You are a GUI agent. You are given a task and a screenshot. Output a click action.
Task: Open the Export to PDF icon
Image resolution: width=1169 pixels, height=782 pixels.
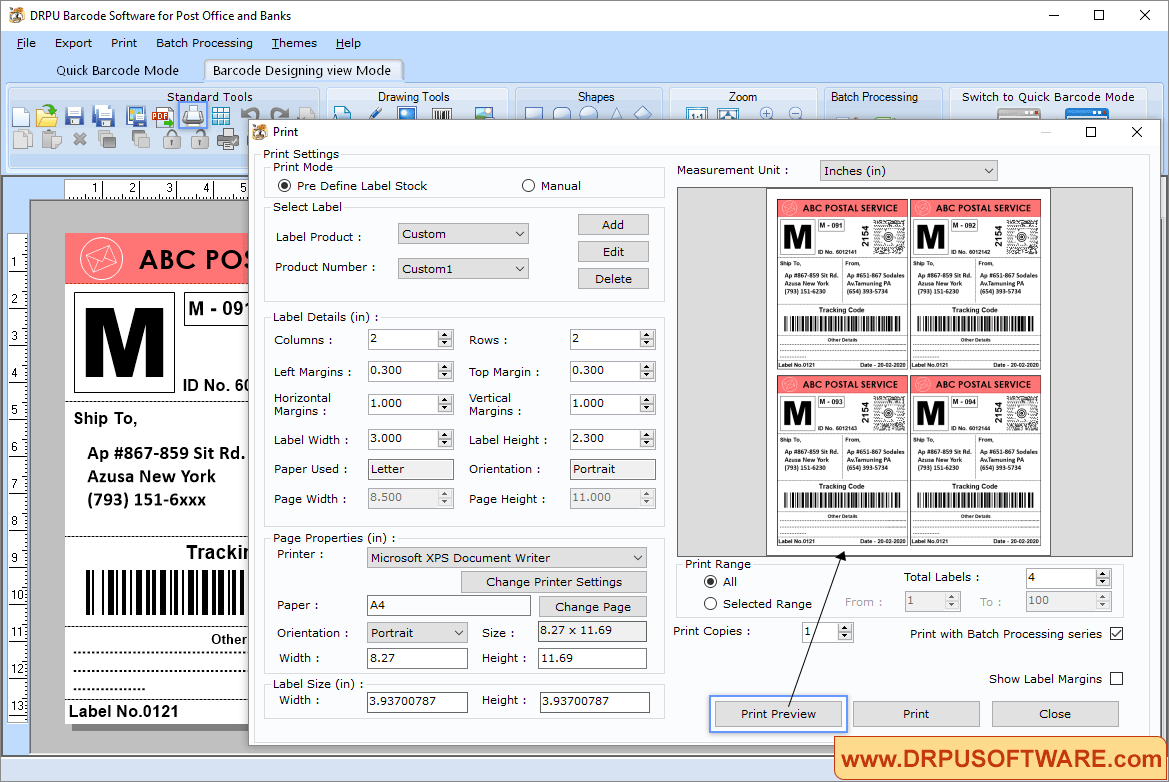[161, 115]
